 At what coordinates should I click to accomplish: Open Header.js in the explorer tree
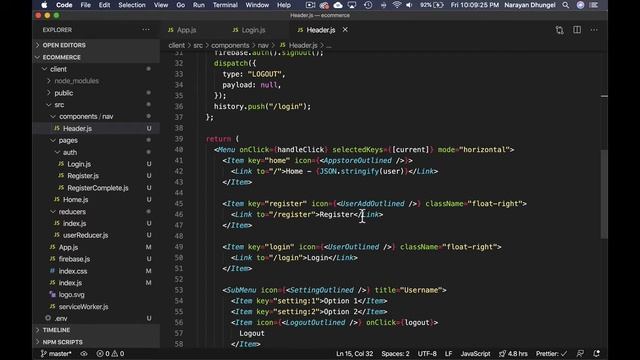tap(96, 128)
